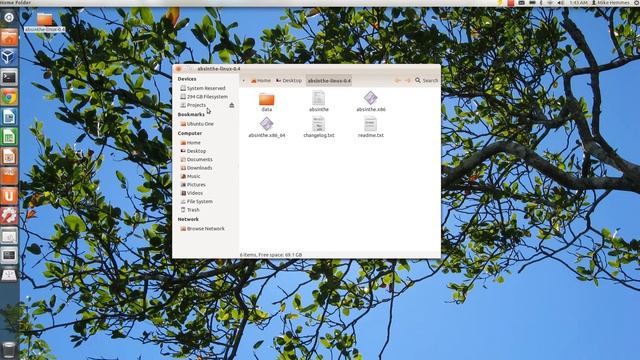Image resolution: width=640 pixels, height=360 pixels.
Task: Open the network indicator menu
Action: pyautogui.click(x=550, y=3)
